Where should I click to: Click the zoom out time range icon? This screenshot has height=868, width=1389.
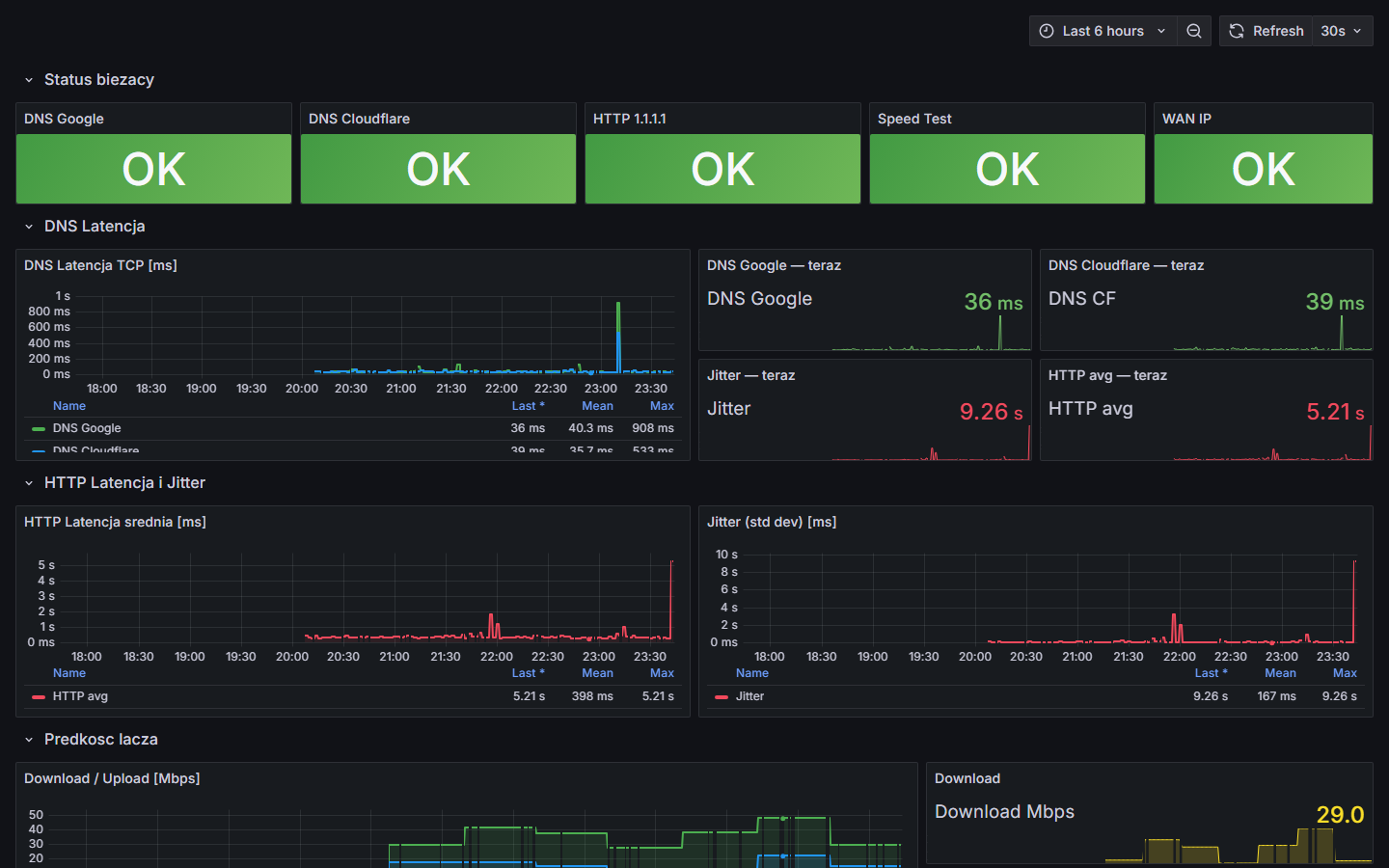tap(1194, 31)
